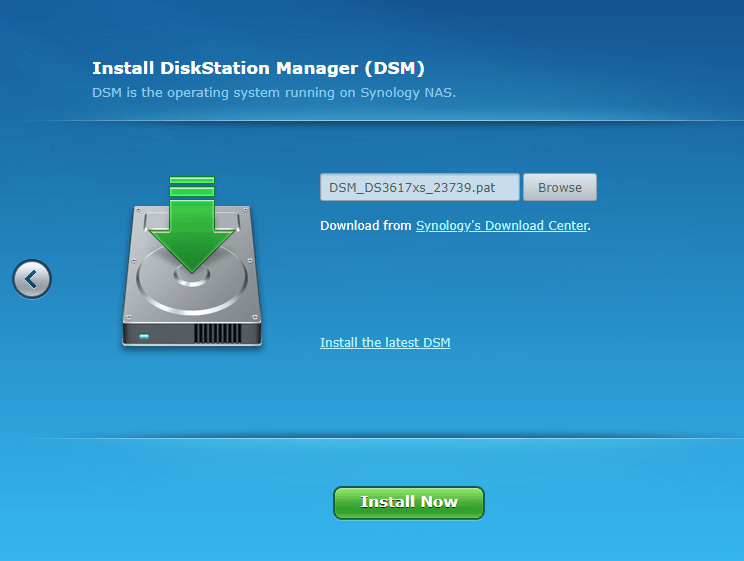Click the '(DSM)' part of the title
The image size is (744, 561).
click(x=394, y=68)
